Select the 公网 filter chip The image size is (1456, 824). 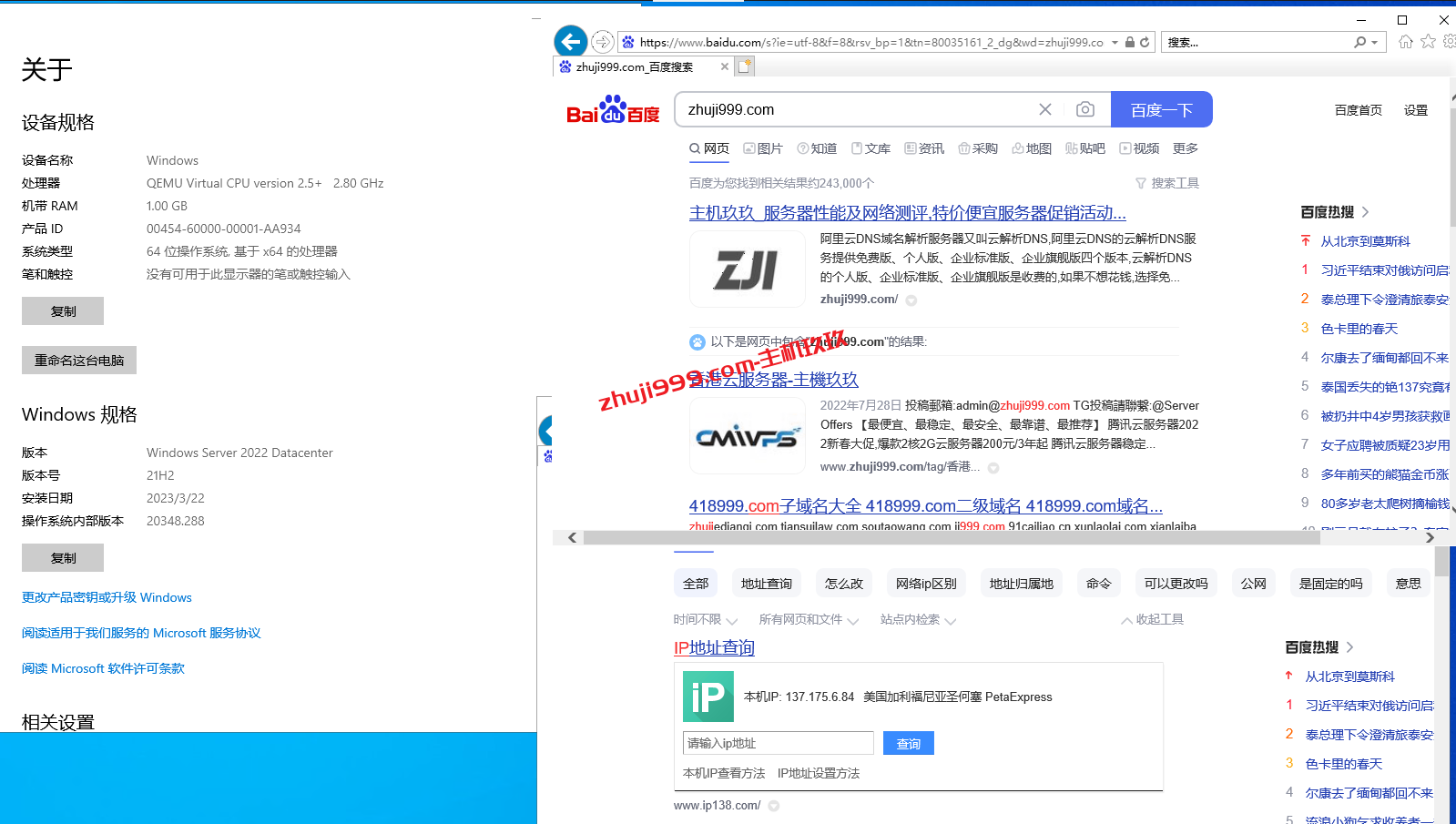(x=1253, y=584)
